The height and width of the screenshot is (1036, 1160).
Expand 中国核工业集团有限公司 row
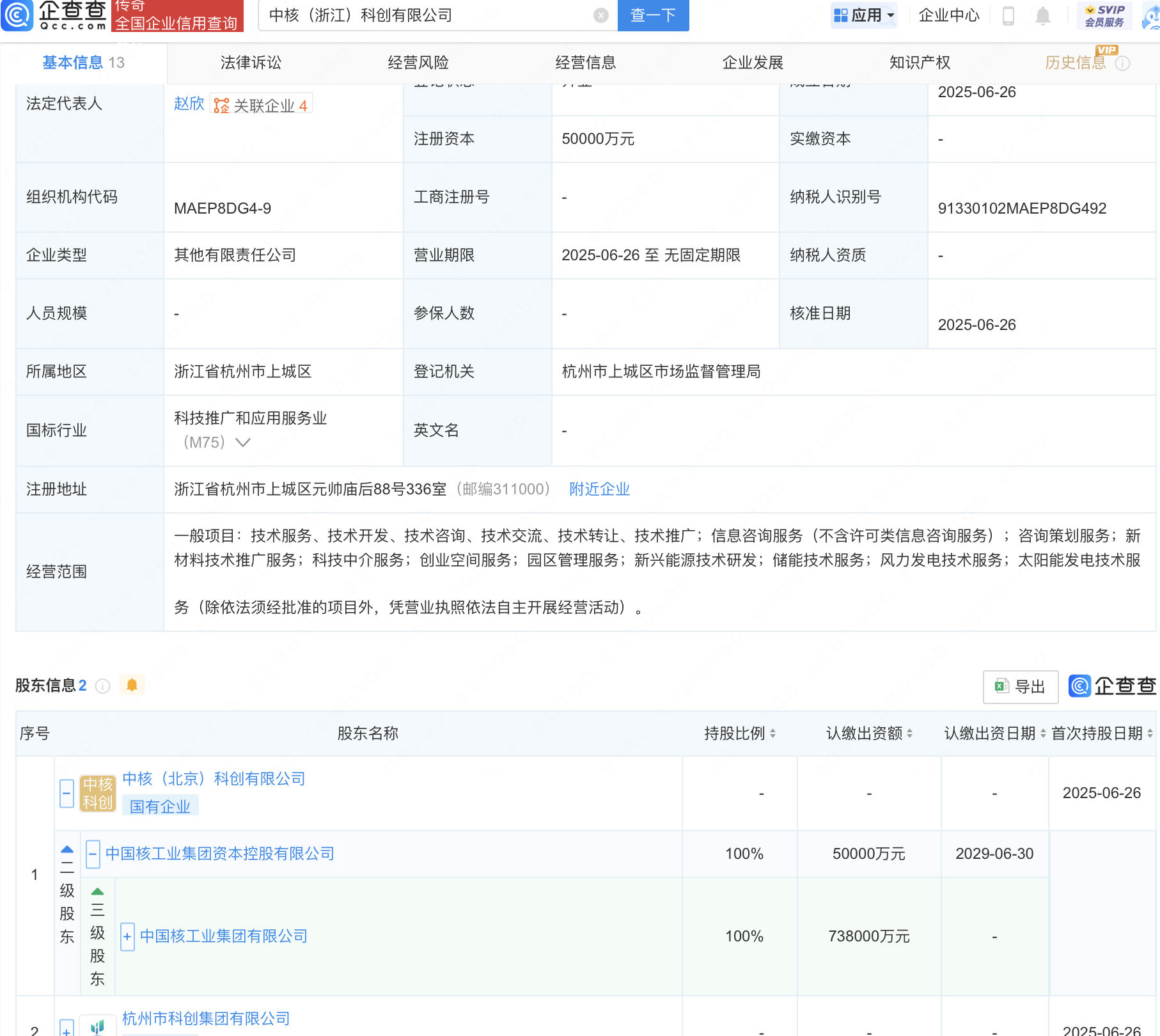tap(127, 937)
